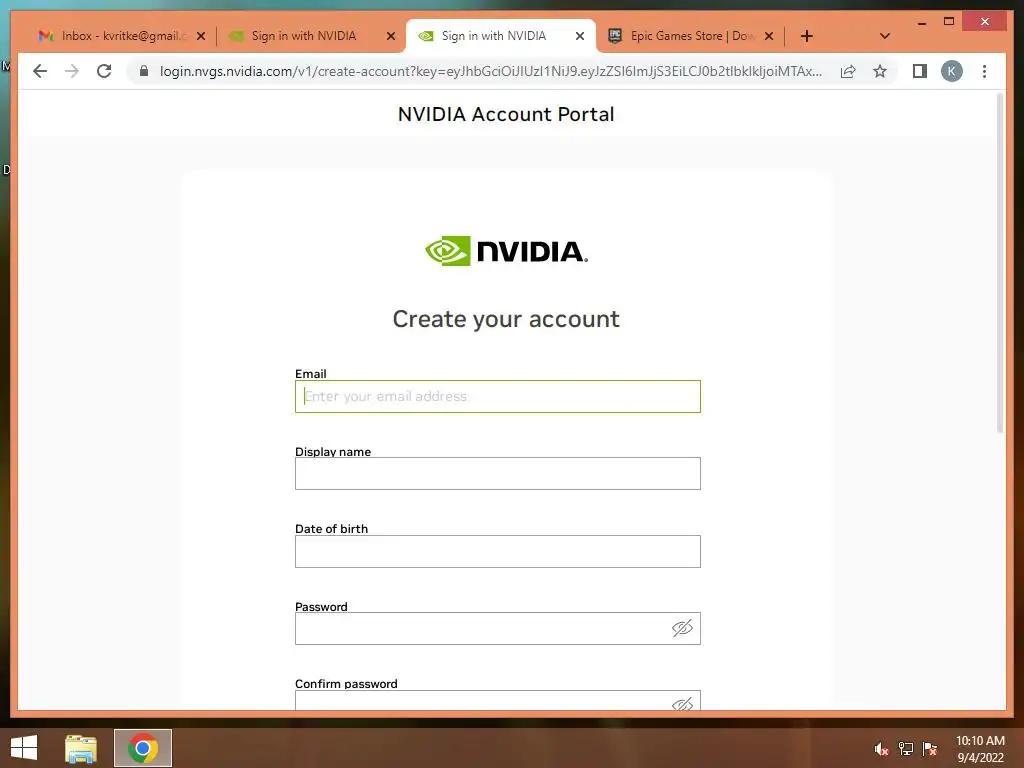The width and height of the screenshot is (1024, 768).
Task: Click the Date of birth field
Action: (498, 551)
